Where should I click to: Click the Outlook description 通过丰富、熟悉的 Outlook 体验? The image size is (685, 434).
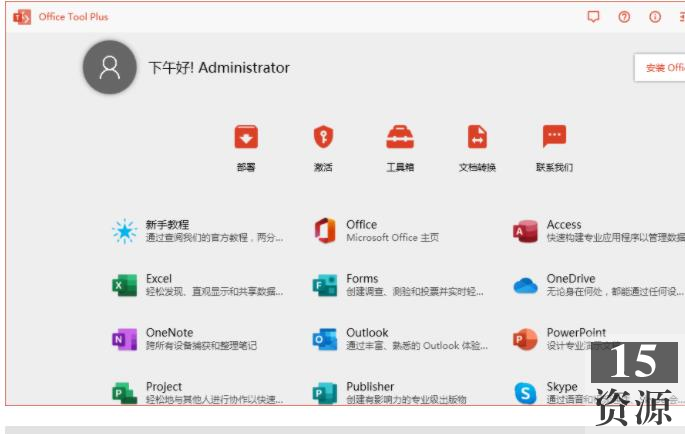point(417,346)
